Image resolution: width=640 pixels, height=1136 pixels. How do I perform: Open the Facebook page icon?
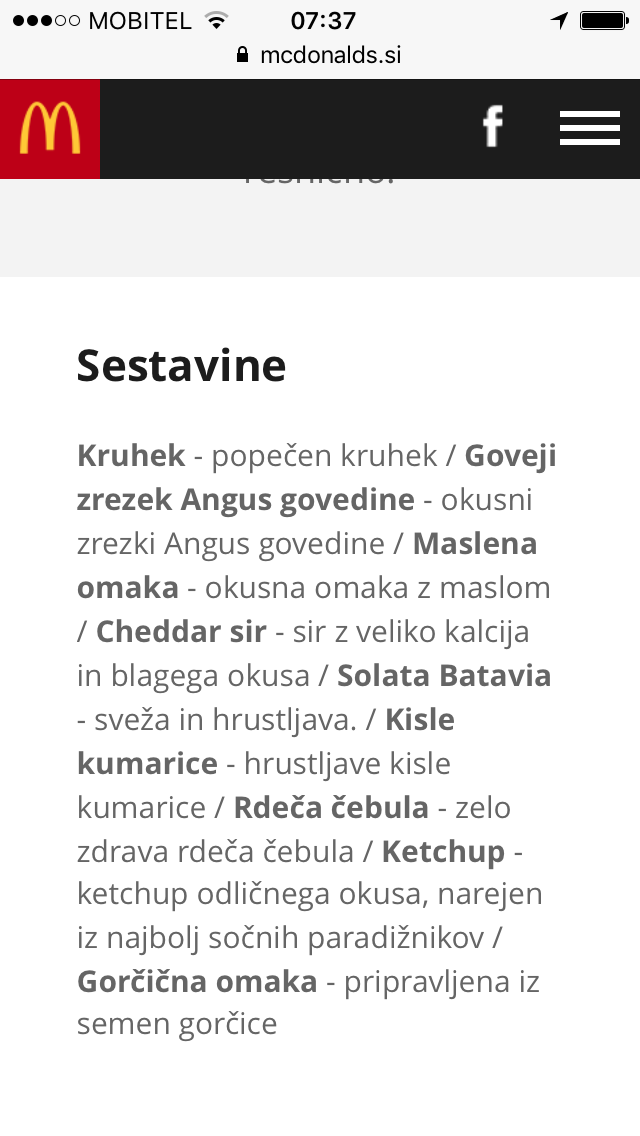[492, 128]
